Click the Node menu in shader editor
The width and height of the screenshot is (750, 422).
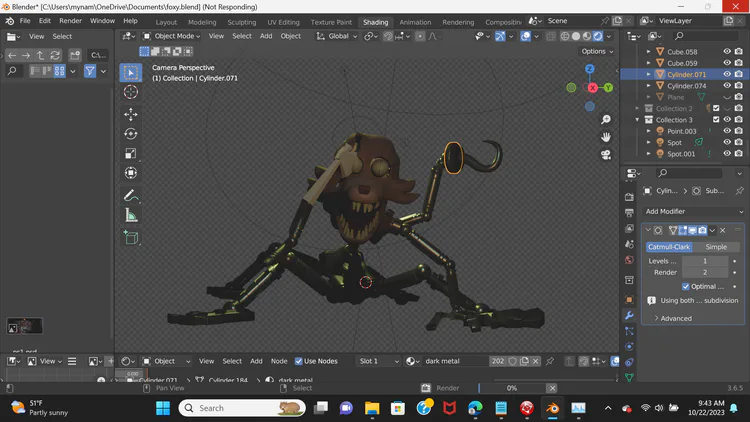pyautogui.click(x=279, y=361)
